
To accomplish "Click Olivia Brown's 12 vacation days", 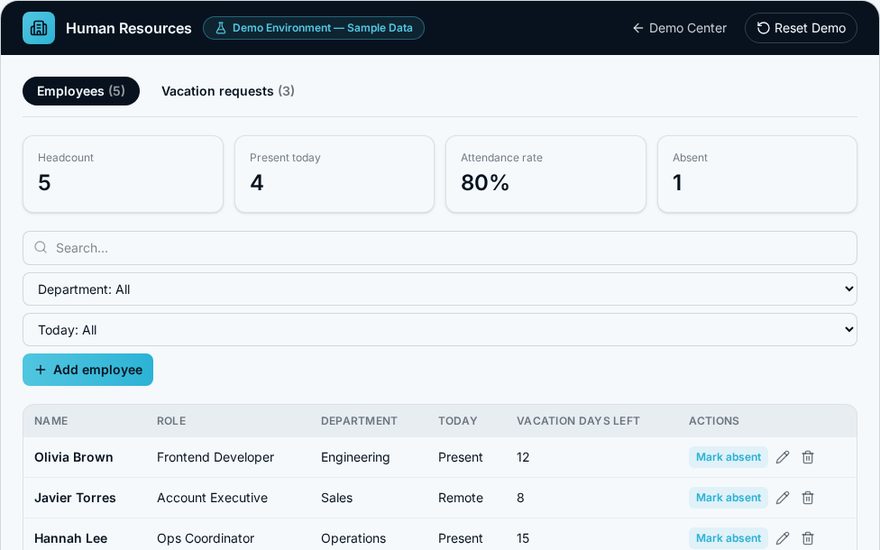I will tap(523, 457).
